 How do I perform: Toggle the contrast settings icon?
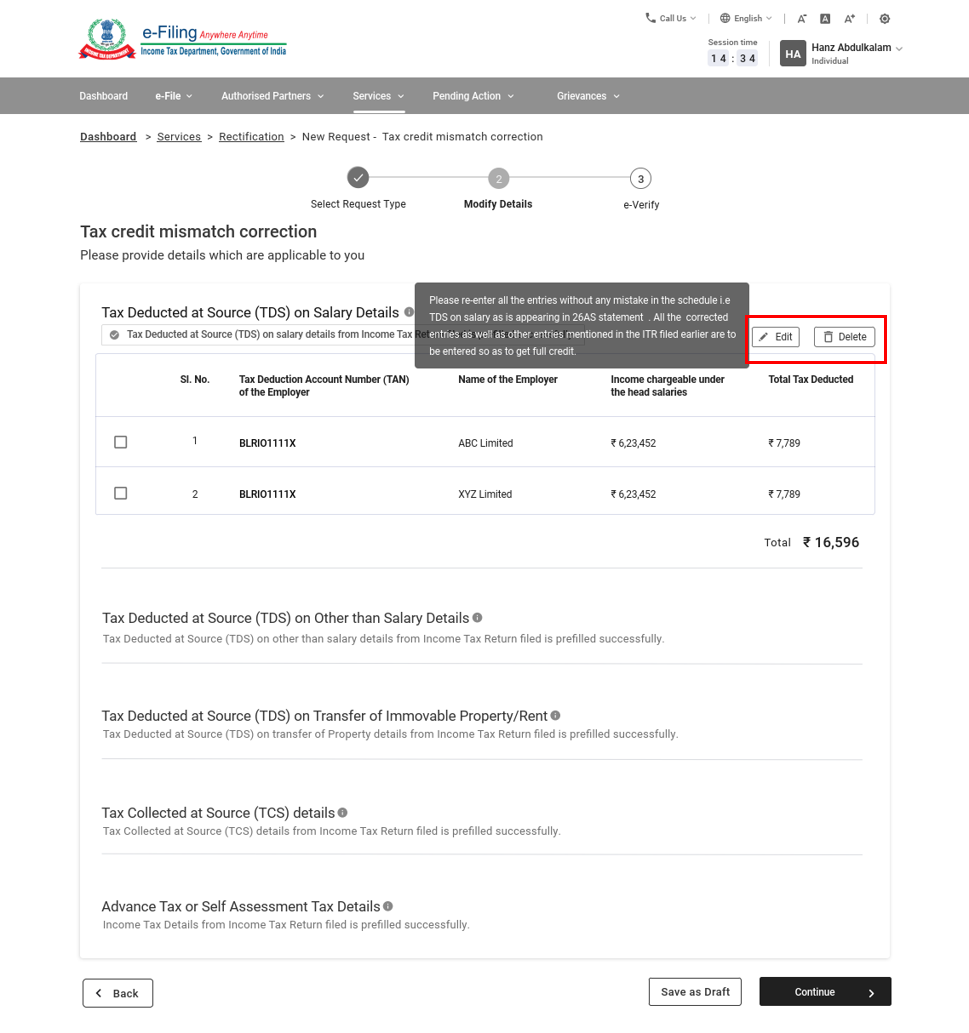click(884, 19)
